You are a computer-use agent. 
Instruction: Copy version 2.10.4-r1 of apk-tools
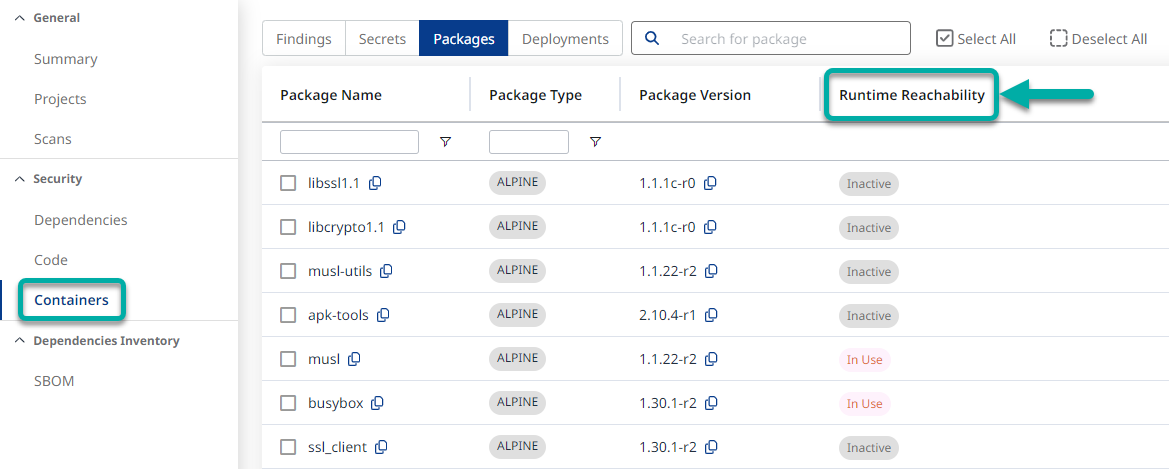point(711,315)
